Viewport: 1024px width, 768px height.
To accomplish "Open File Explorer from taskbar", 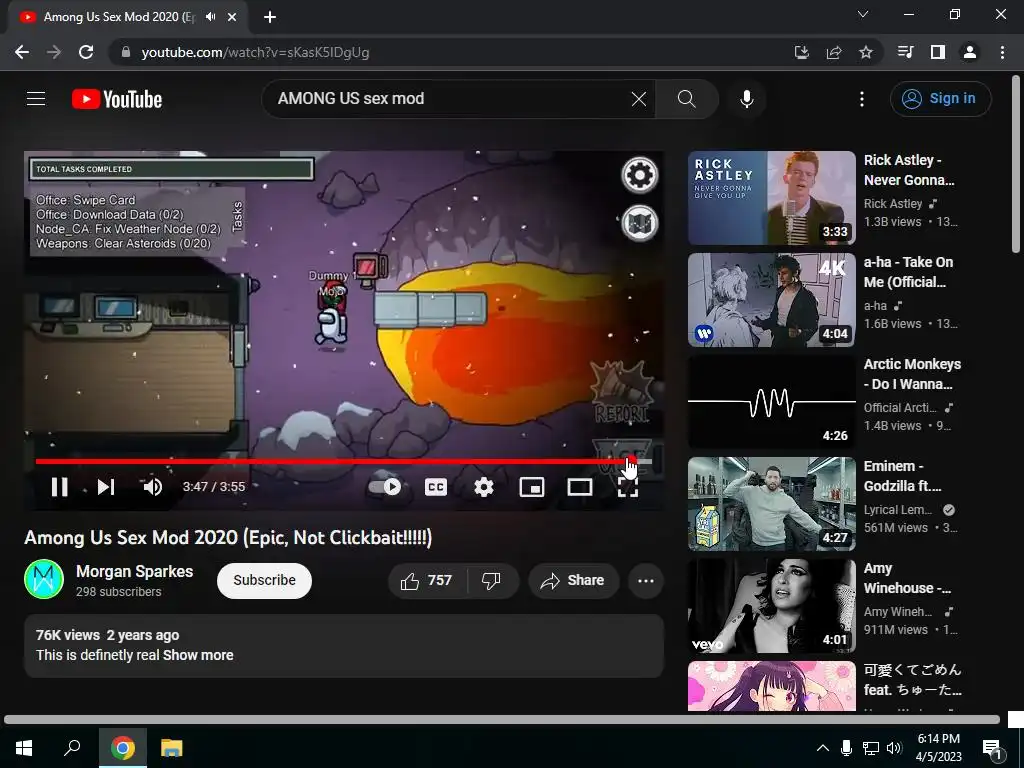I will 172,748.
